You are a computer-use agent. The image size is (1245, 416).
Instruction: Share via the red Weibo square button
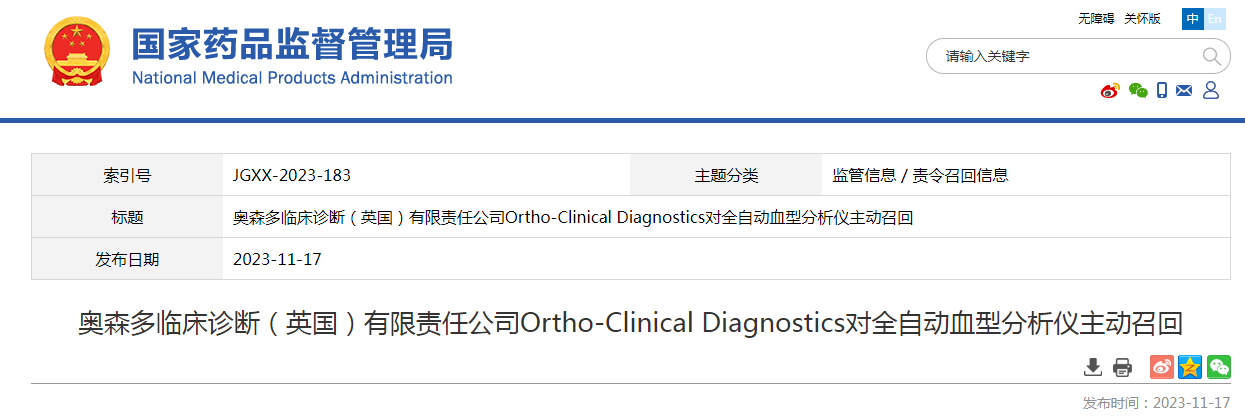pyautogui.click(x=1161, y=367)
